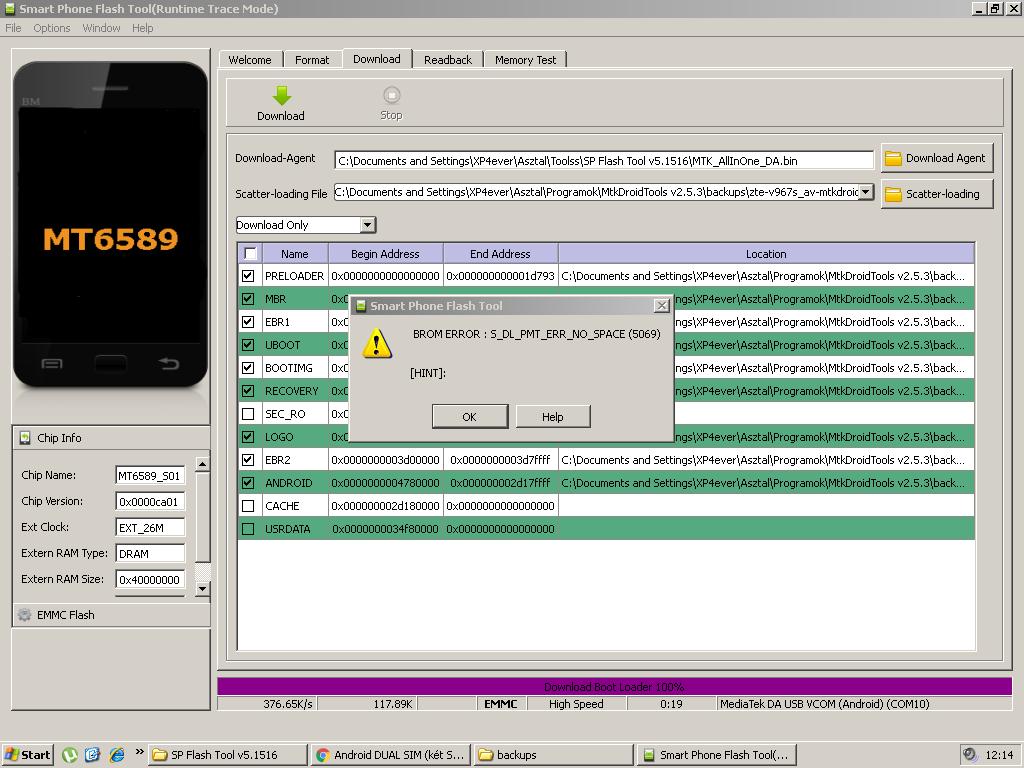Click the MediaTek DA USB VCOM status text
The height and width of the screenshot is (768, 1024).
[x=824, y=704]
